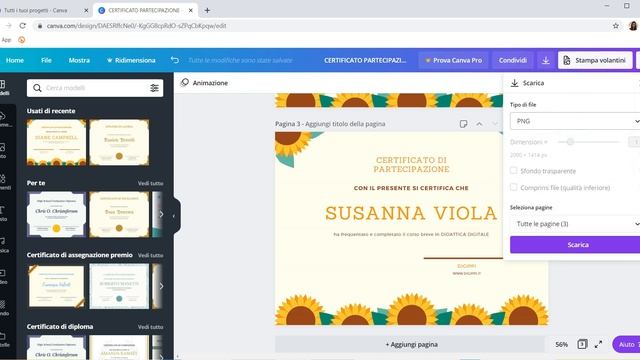Click the download icon in top bar
This screenshot has width=640, height=360.
(x=545, y=60)
